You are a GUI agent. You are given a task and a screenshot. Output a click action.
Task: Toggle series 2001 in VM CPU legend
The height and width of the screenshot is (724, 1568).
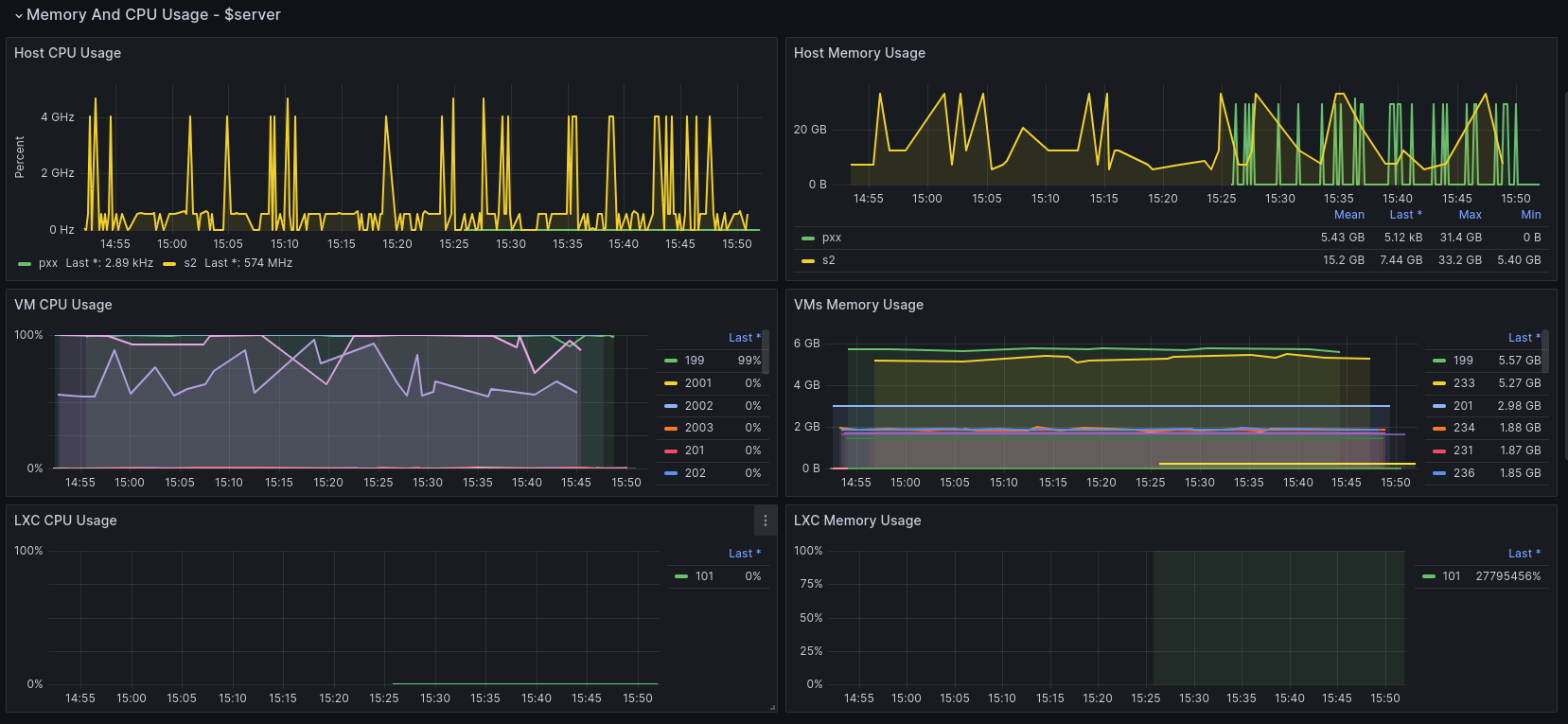pyautogui.click(x=698, y=383)
